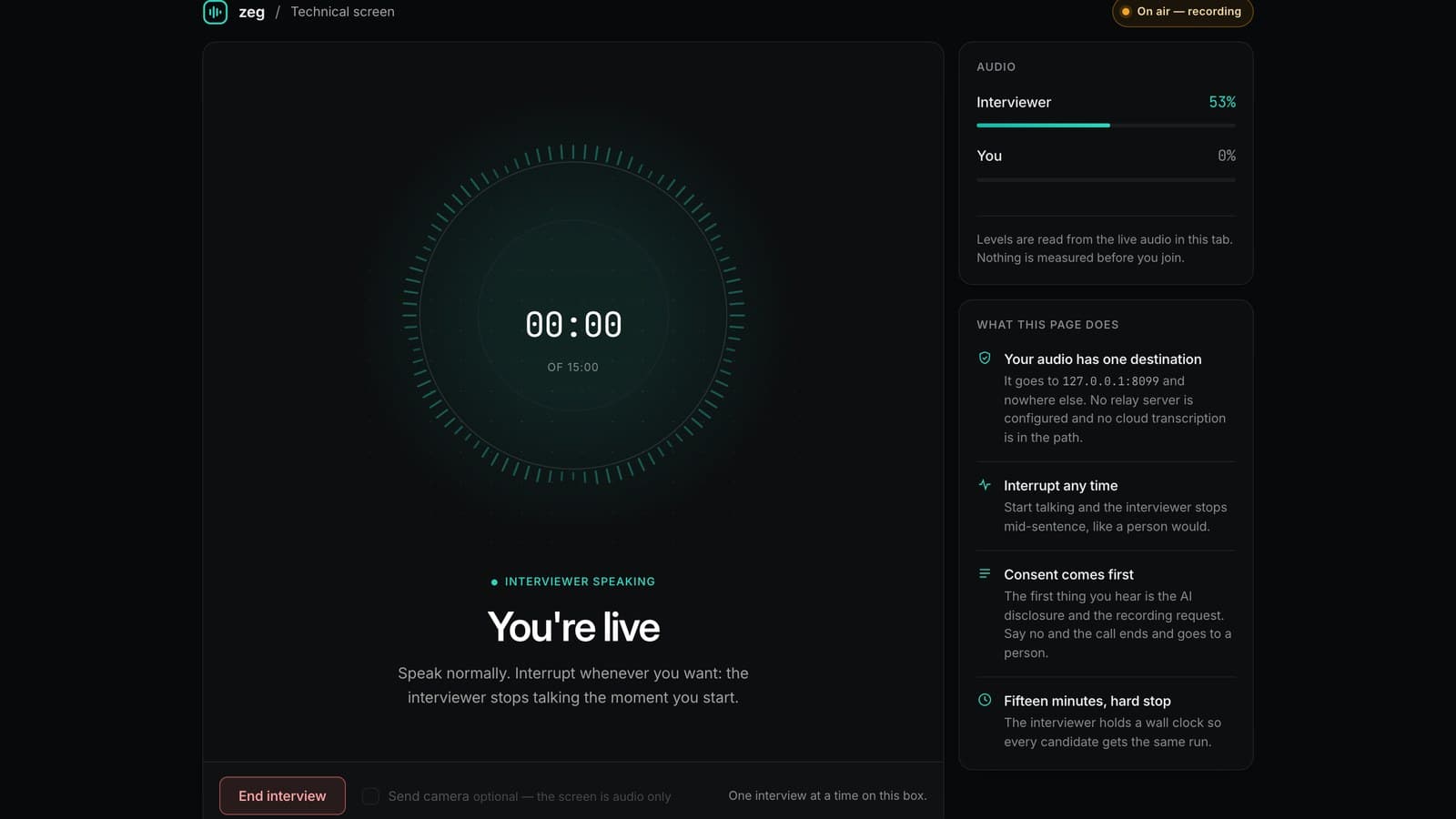
Task: Click the Start talking and interviewer stops description
Action: pyautogui.click(x=1115, y=517)
